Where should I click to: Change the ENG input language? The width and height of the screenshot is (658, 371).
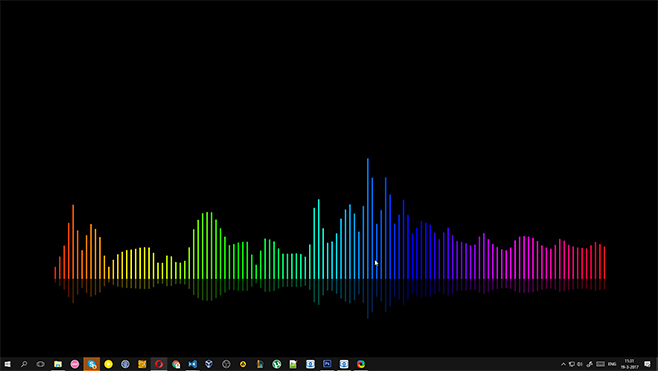612,364
